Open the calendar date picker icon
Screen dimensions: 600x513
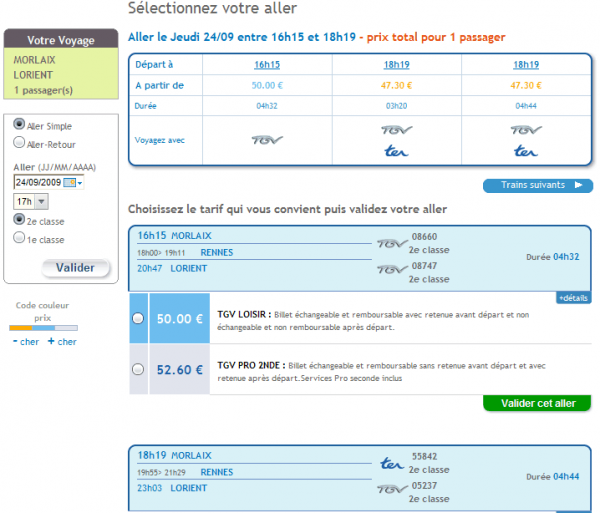(x=68, y=183)
